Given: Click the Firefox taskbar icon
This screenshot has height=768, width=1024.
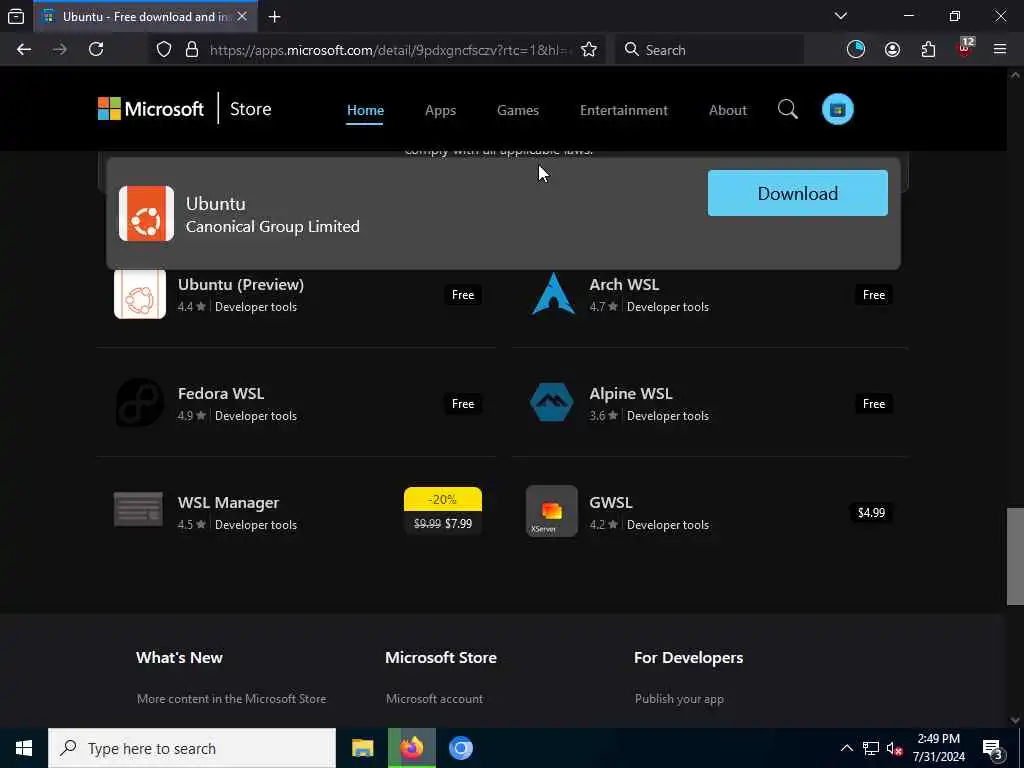Looking at the screenshot, I should 411,748.
